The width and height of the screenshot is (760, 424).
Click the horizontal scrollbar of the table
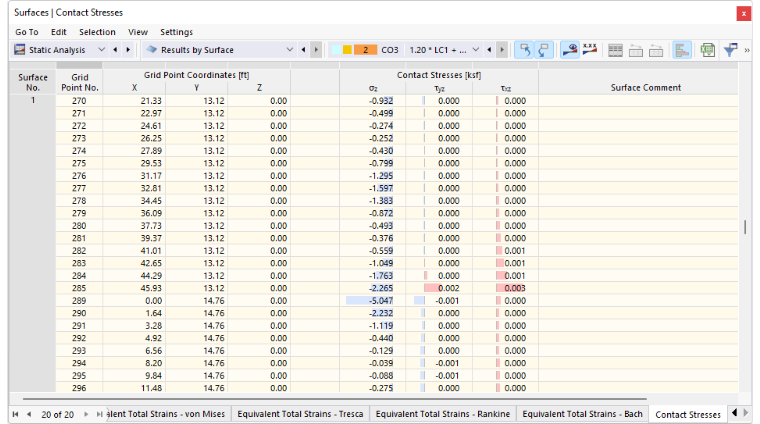click(334, 399)
